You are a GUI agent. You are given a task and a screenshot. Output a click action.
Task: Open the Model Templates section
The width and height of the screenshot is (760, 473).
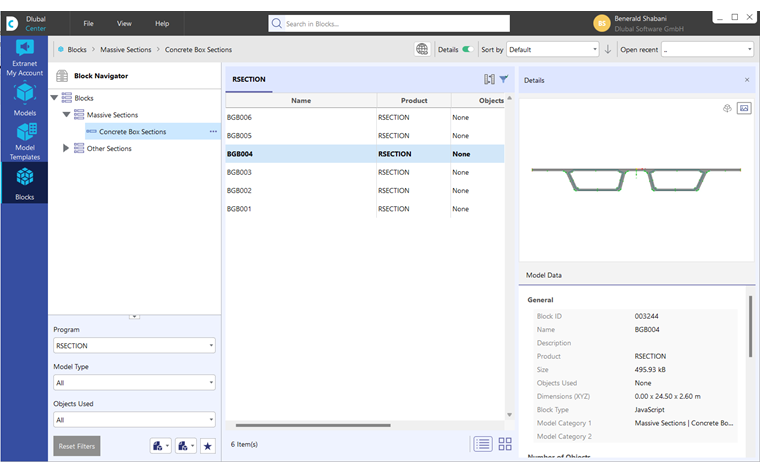click(x=25, y=142)
